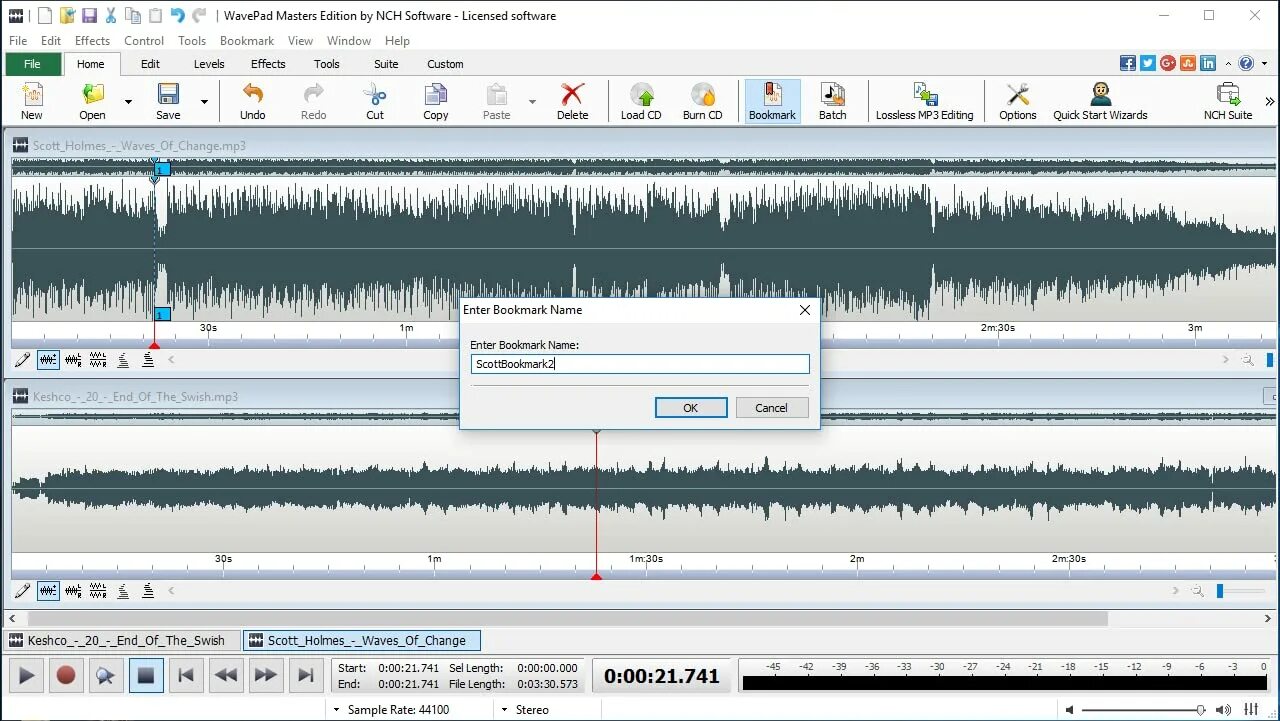Launch Quick Start Wizards
This screenshot has width=1280, height=721.
pos(1098,100)
